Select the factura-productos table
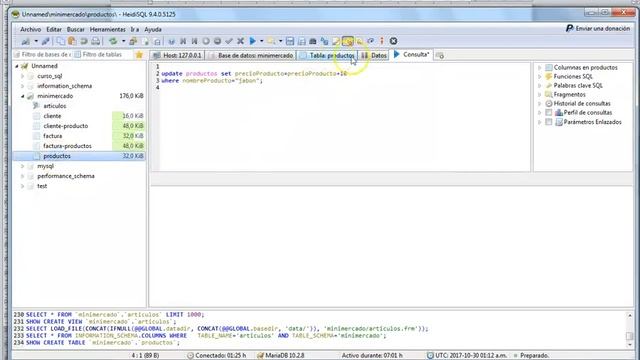 67,146
